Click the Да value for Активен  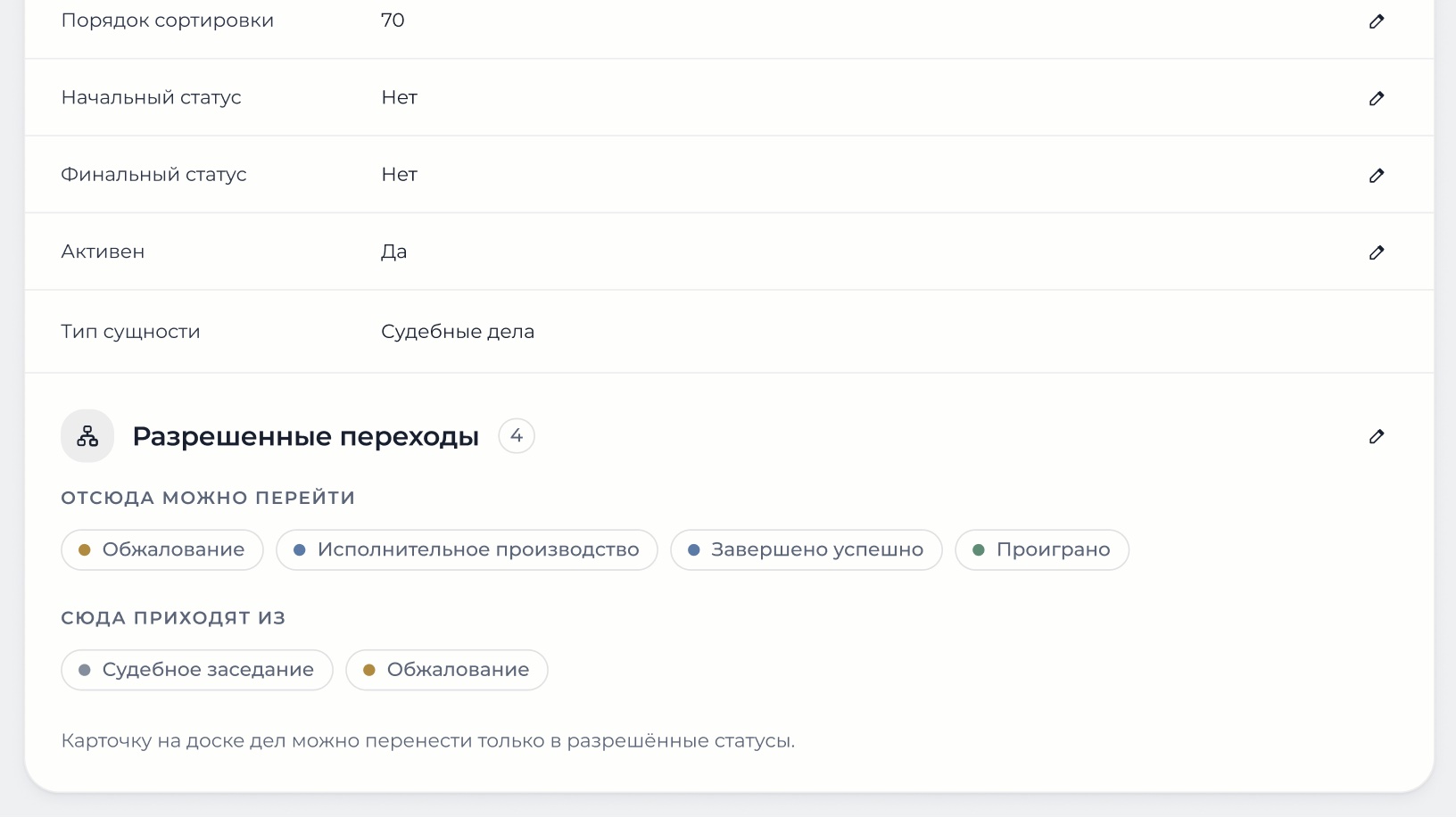coord(394,252)
